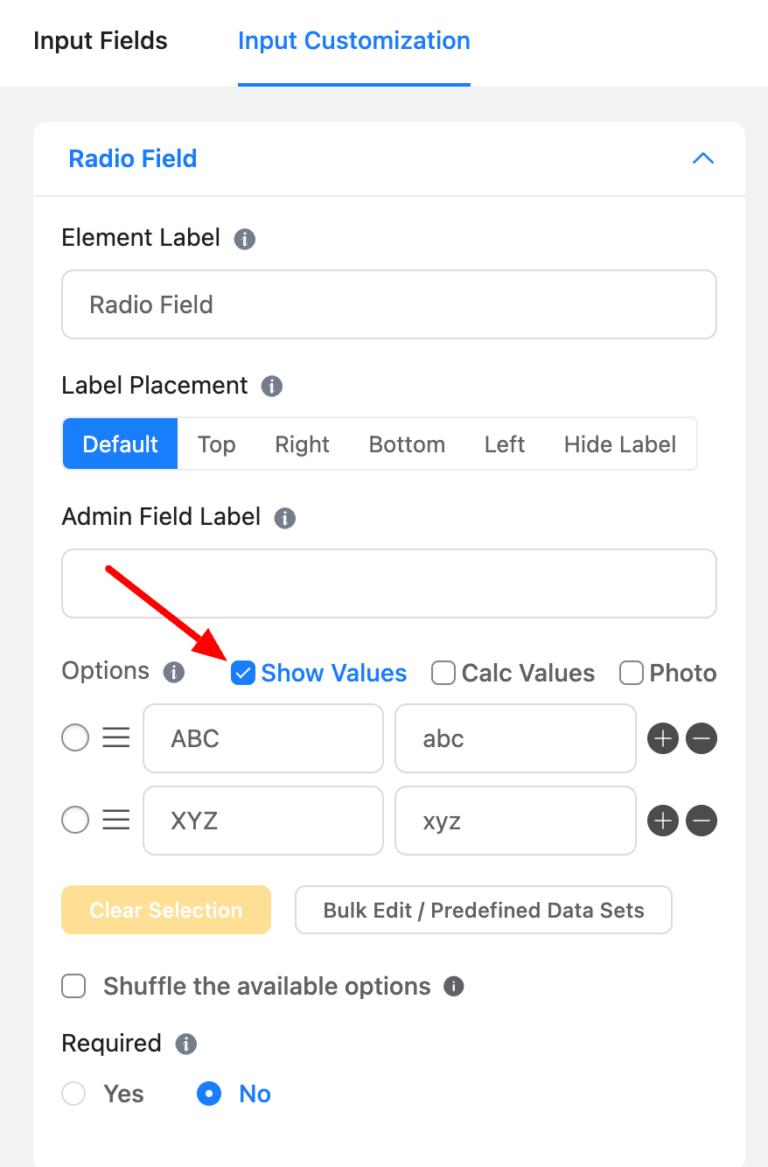Set Label Placement to Top
768x1167 pixels.
click(x=216, y=444)
